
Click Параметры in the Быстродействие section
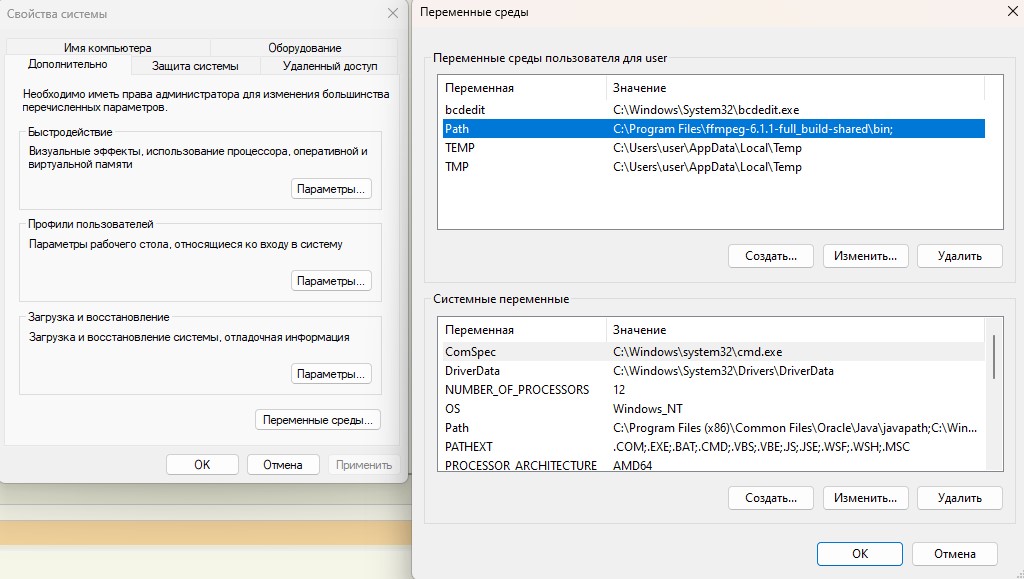[332, 189]
